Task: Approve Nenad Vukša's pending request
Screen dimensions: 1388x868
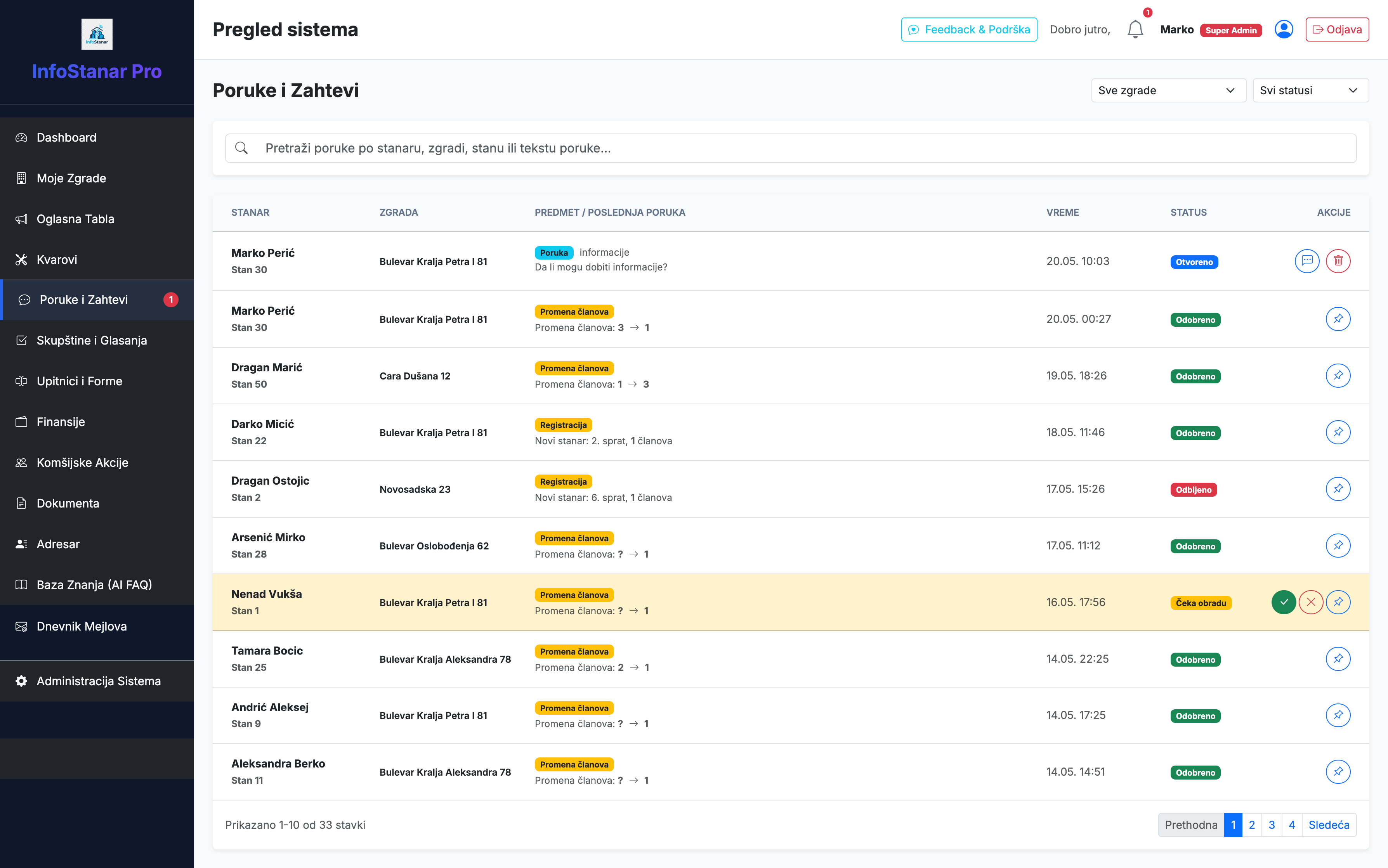Action: pyautogui.click(x=1284, y=602)
